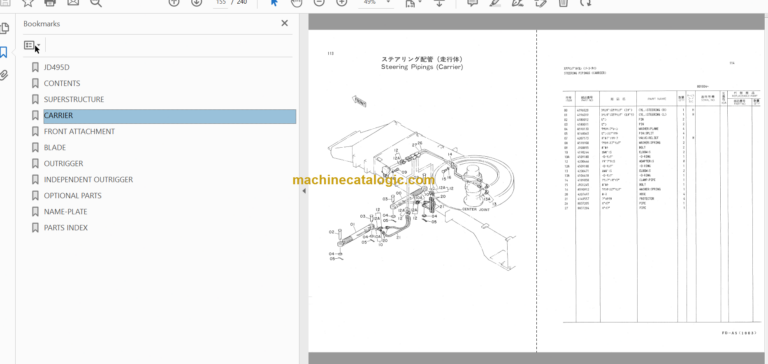Image resolution: width=768 pixels, height=364 pixels.
Task: Click the current page number field
Action: coord(220,2)
